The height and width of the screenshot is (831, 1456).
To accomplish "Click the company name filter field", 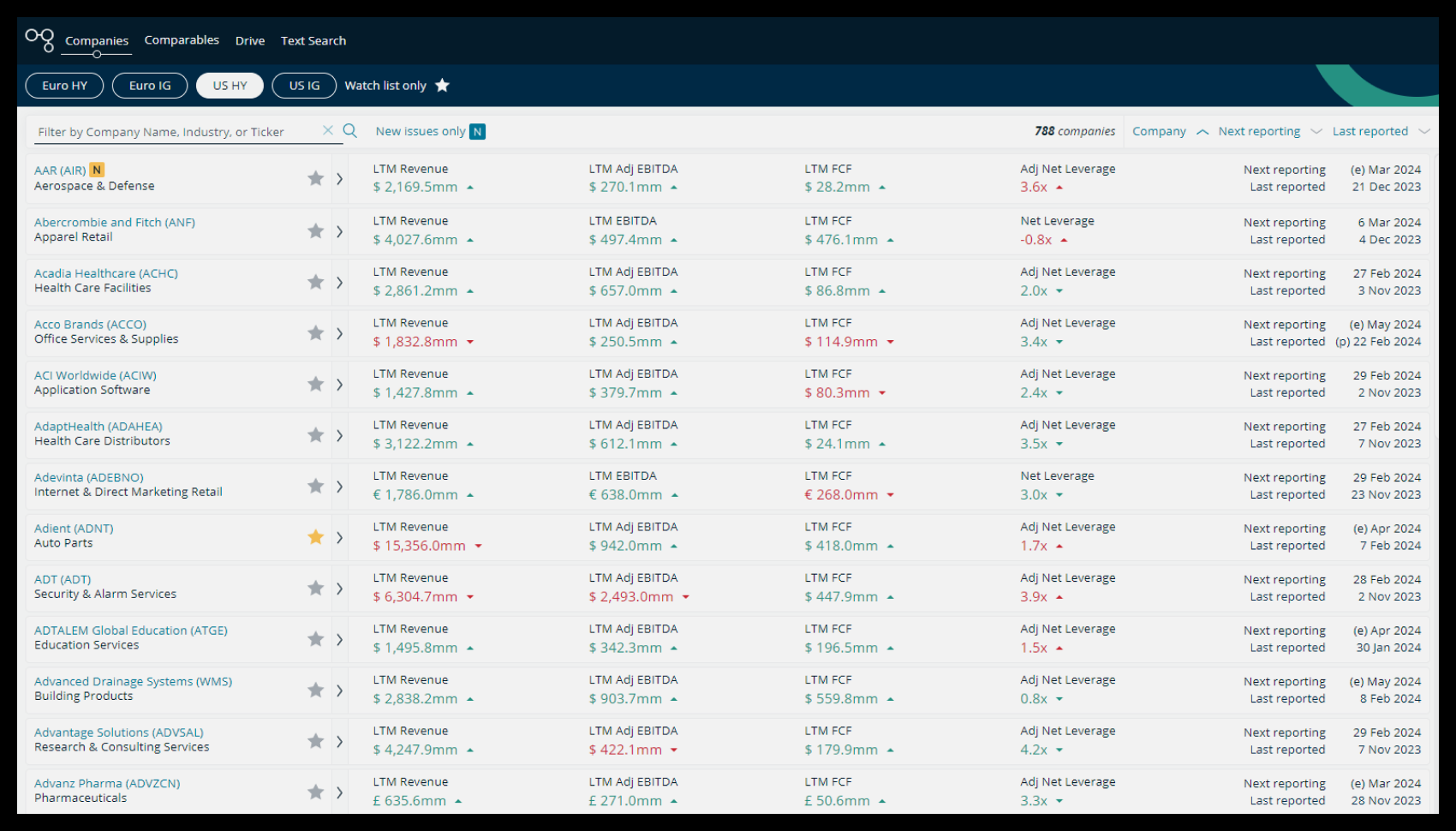I will pos(176,132).
